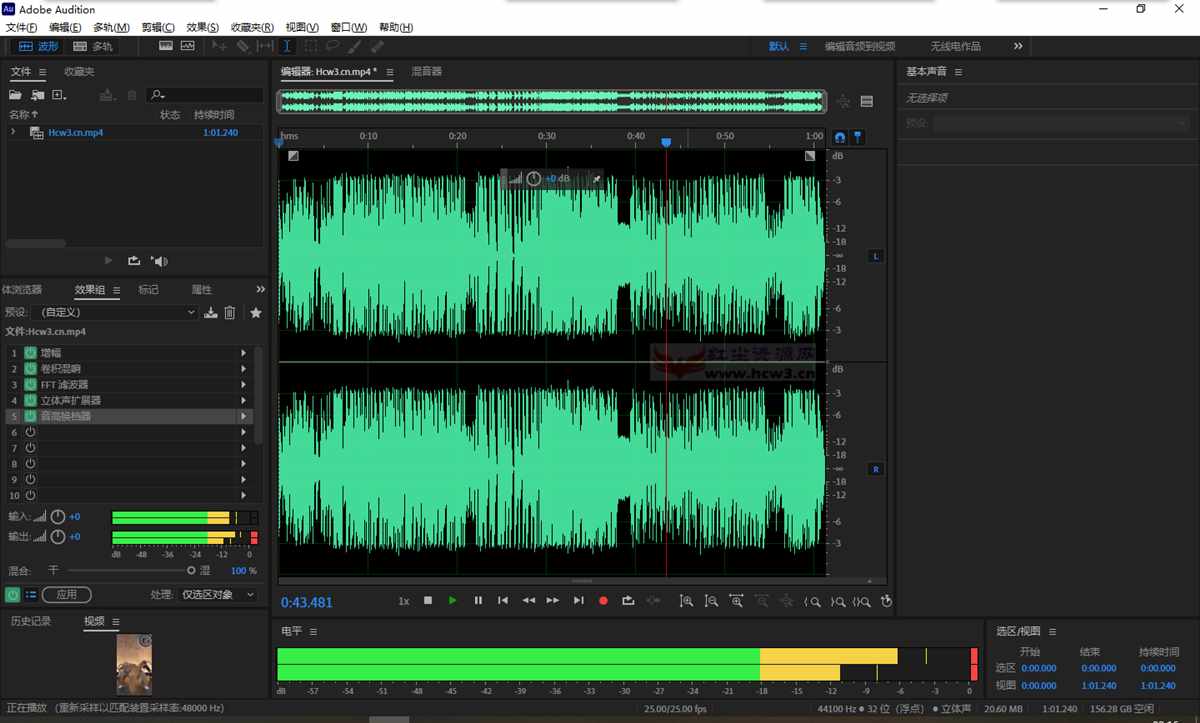Show the spectral frequency display

165,46
